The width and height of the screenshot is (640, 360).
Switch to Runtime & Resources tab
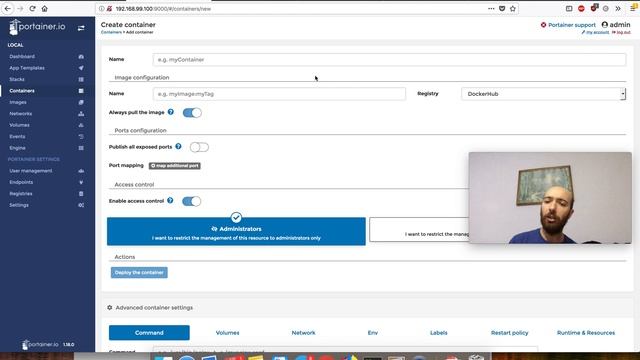click(x=586, y=333)
